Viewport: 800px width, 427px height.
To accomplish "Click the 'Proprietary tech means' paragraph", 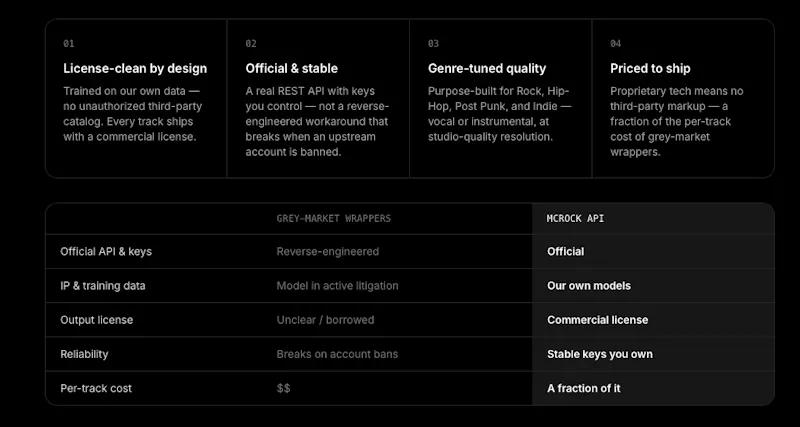I will (x=677, y=121).
